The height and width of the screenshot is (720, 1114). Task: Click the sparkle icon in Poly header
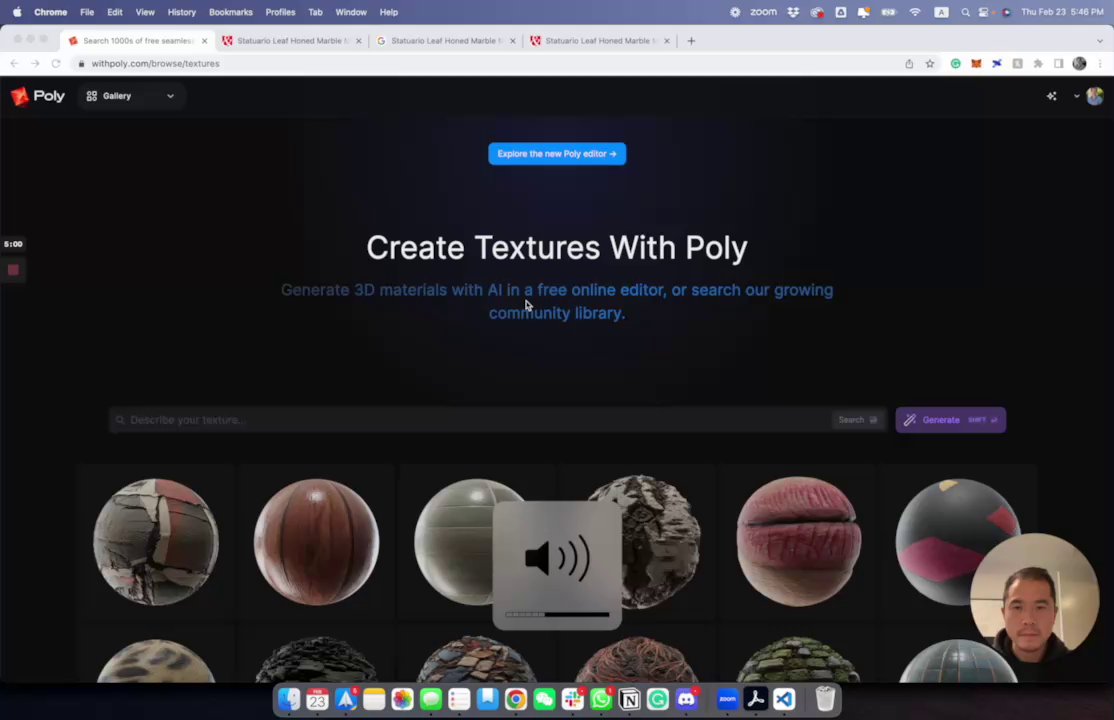click(x=1051, y=96)
